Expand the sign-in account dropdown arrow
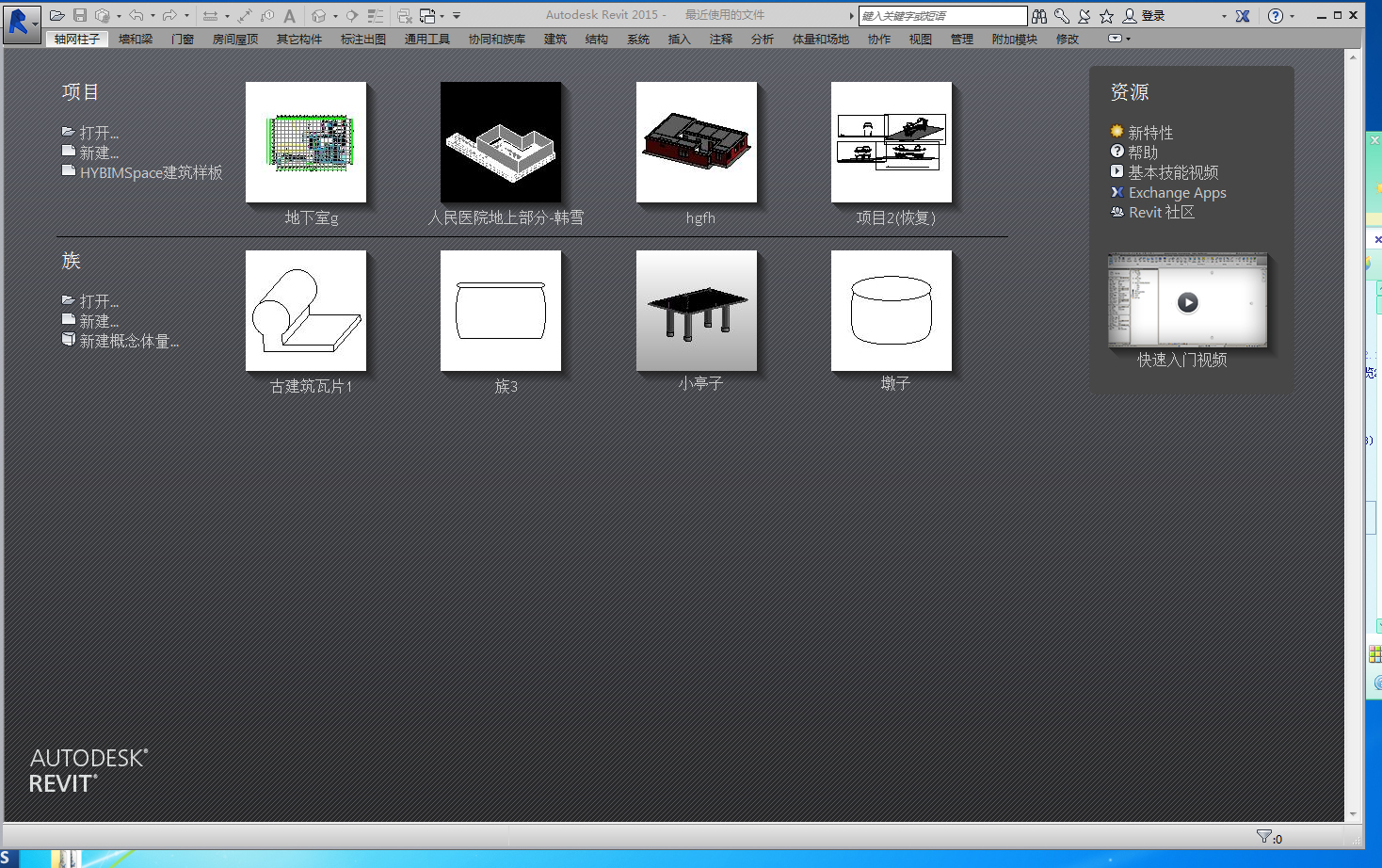 click(1224, 16)
